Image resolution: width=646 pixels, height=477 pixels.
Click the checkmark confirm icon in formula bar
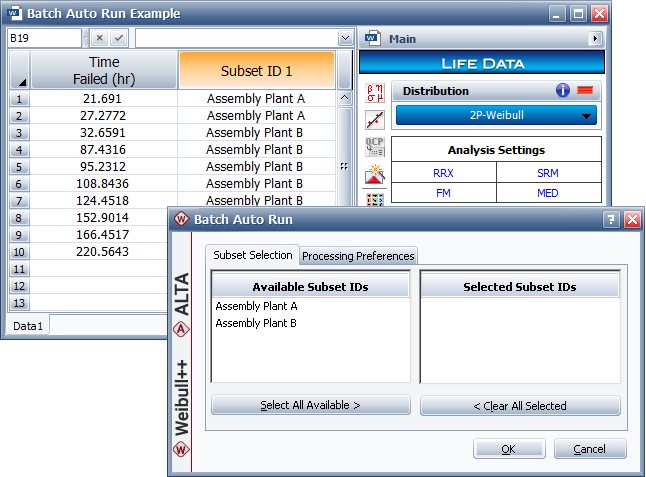point(118,38)
